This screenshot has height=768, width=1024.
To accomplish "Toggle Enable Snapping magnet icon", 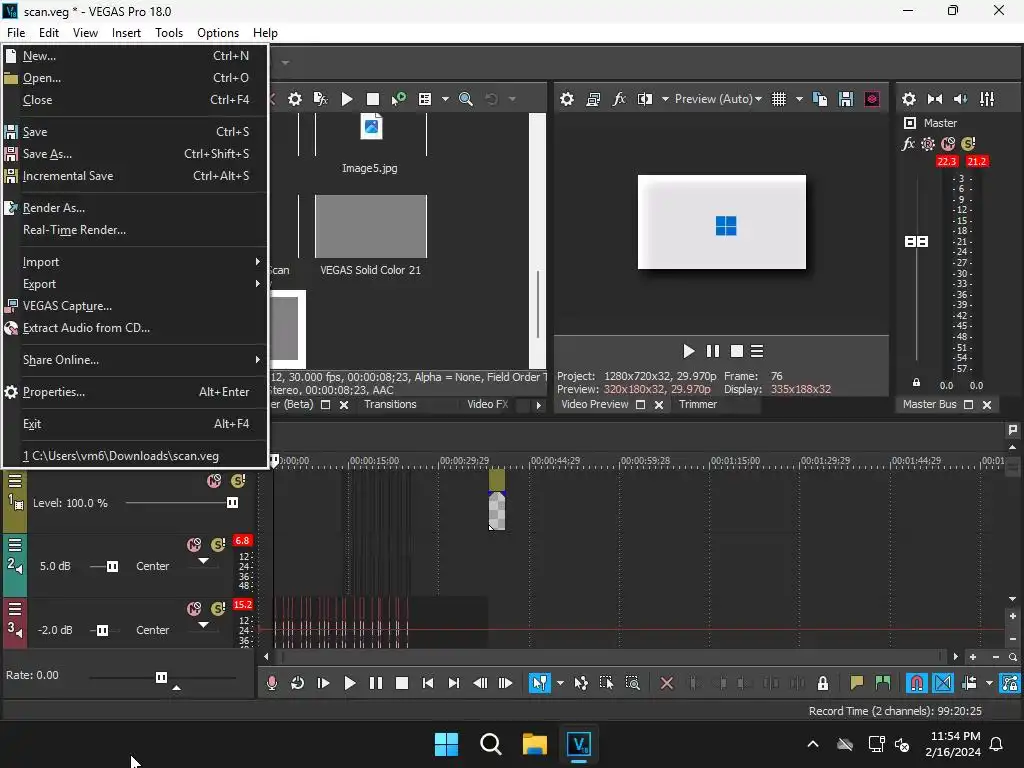I will click(916, 683).
